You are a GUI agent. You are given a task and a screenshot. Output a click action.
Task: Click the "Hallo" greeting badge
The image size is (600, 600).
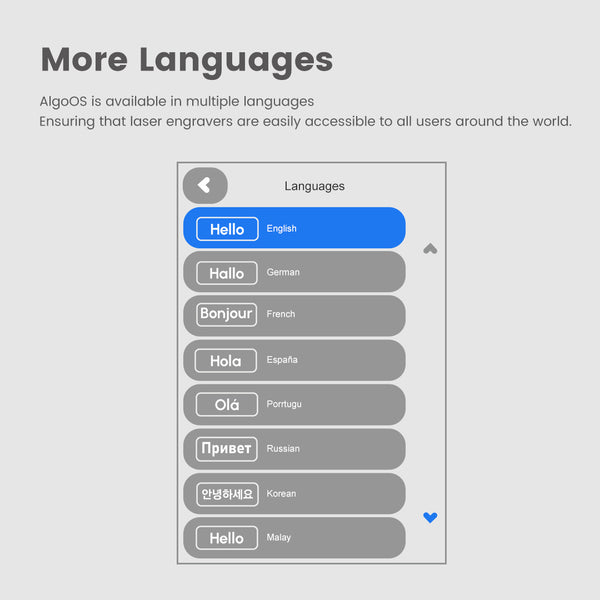[x=226, y=273]
